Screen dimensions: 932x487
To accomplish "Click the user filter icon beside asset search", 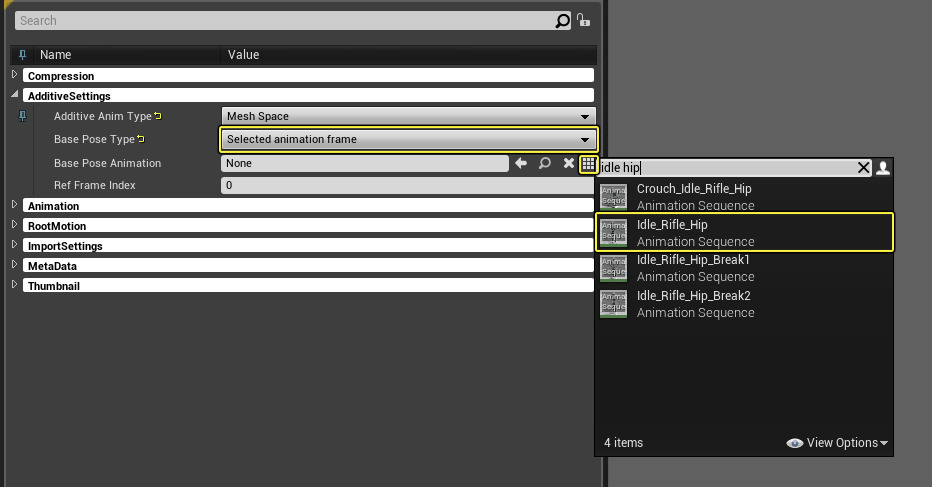I will [x=883, y=168].
